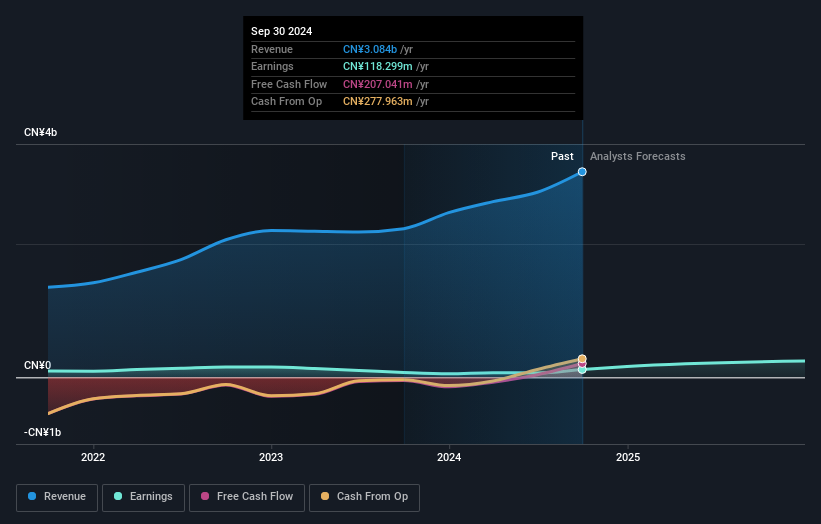Click the teal Earnings legend dot
This screenshot has width=821, height=524.
(118, 496)
